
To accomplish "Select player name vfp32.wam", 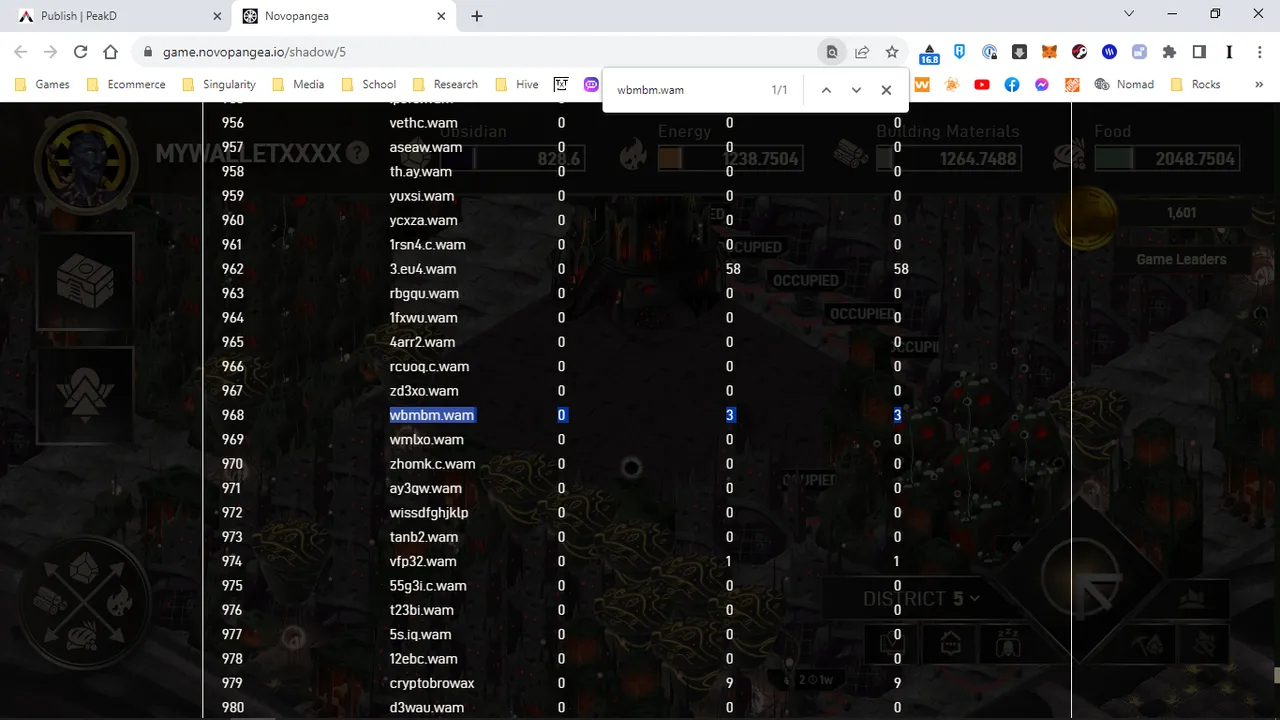I will point(423,562).
